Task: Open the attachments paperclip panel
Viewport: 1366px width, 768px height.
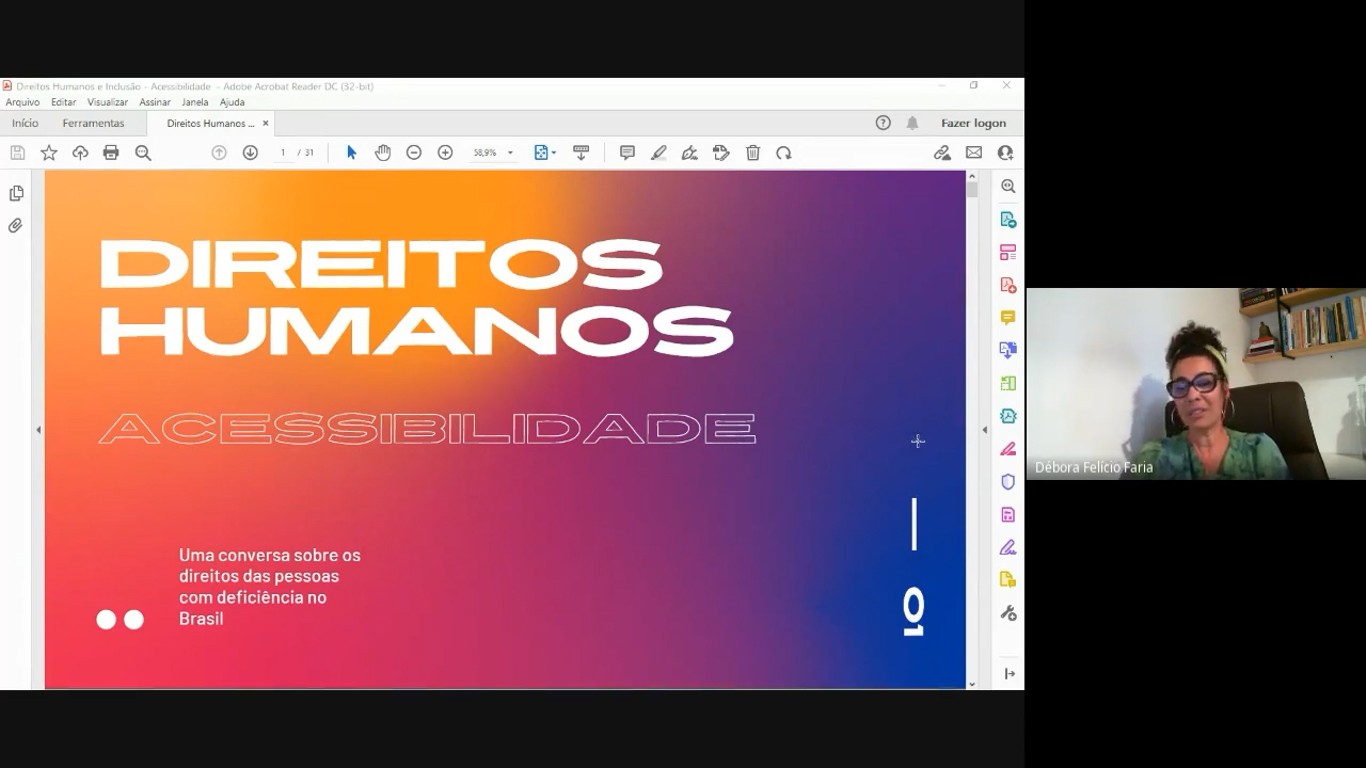Action: coord(16,226)
